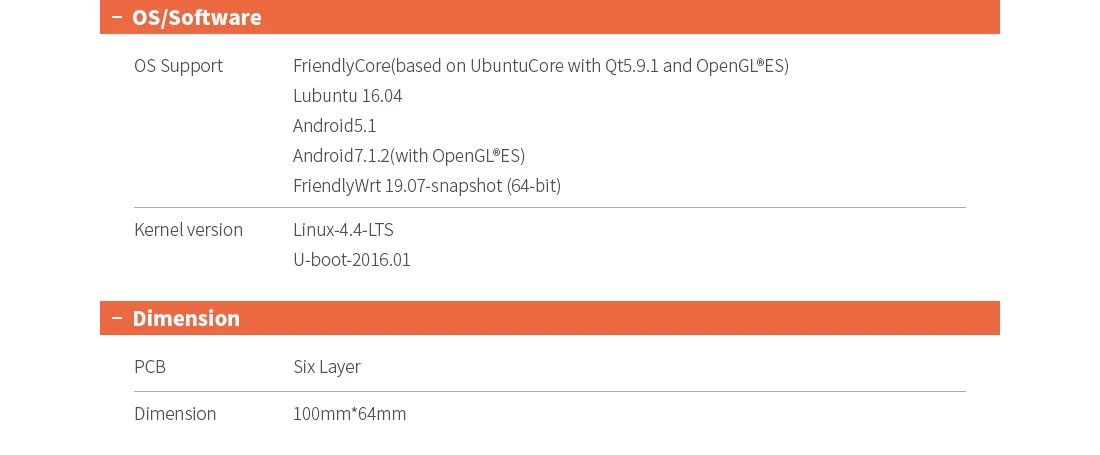Click the Android5.1 entry
Viewport: 1100px width, 455px height.
(334, 126)
